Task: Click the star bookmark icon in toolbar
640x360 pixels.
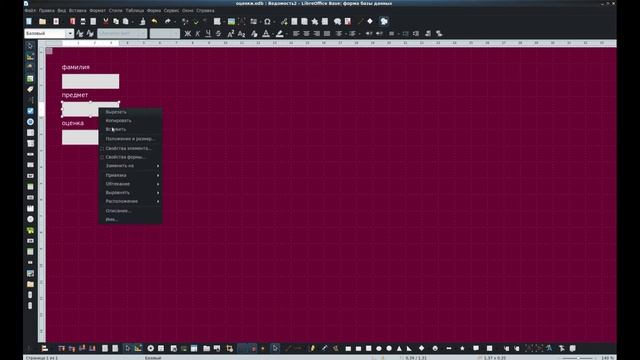Action: point(315,21)
